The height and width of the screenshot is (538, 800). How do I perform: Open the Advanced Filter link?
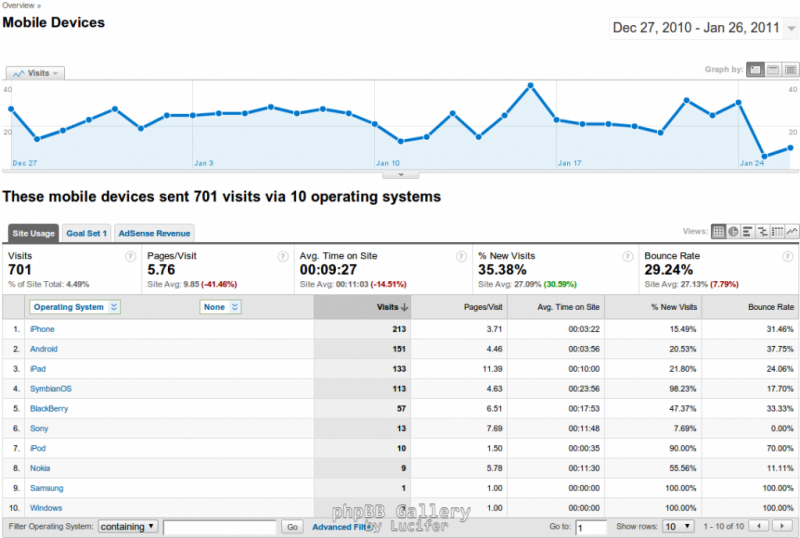click(342, 527)
